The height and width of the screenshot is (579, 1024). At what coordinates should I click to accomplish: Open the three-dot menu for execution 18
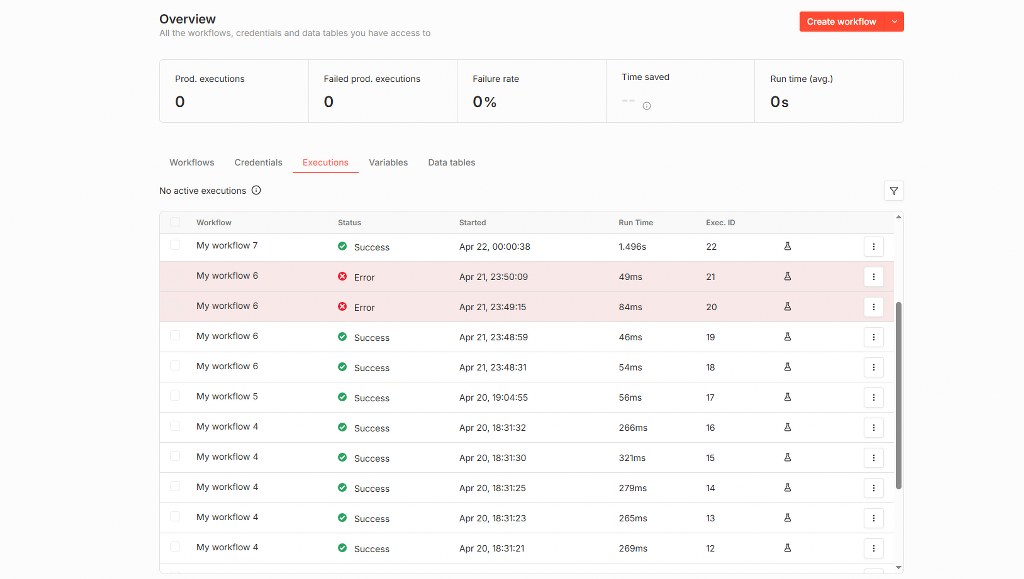[873, 367]
